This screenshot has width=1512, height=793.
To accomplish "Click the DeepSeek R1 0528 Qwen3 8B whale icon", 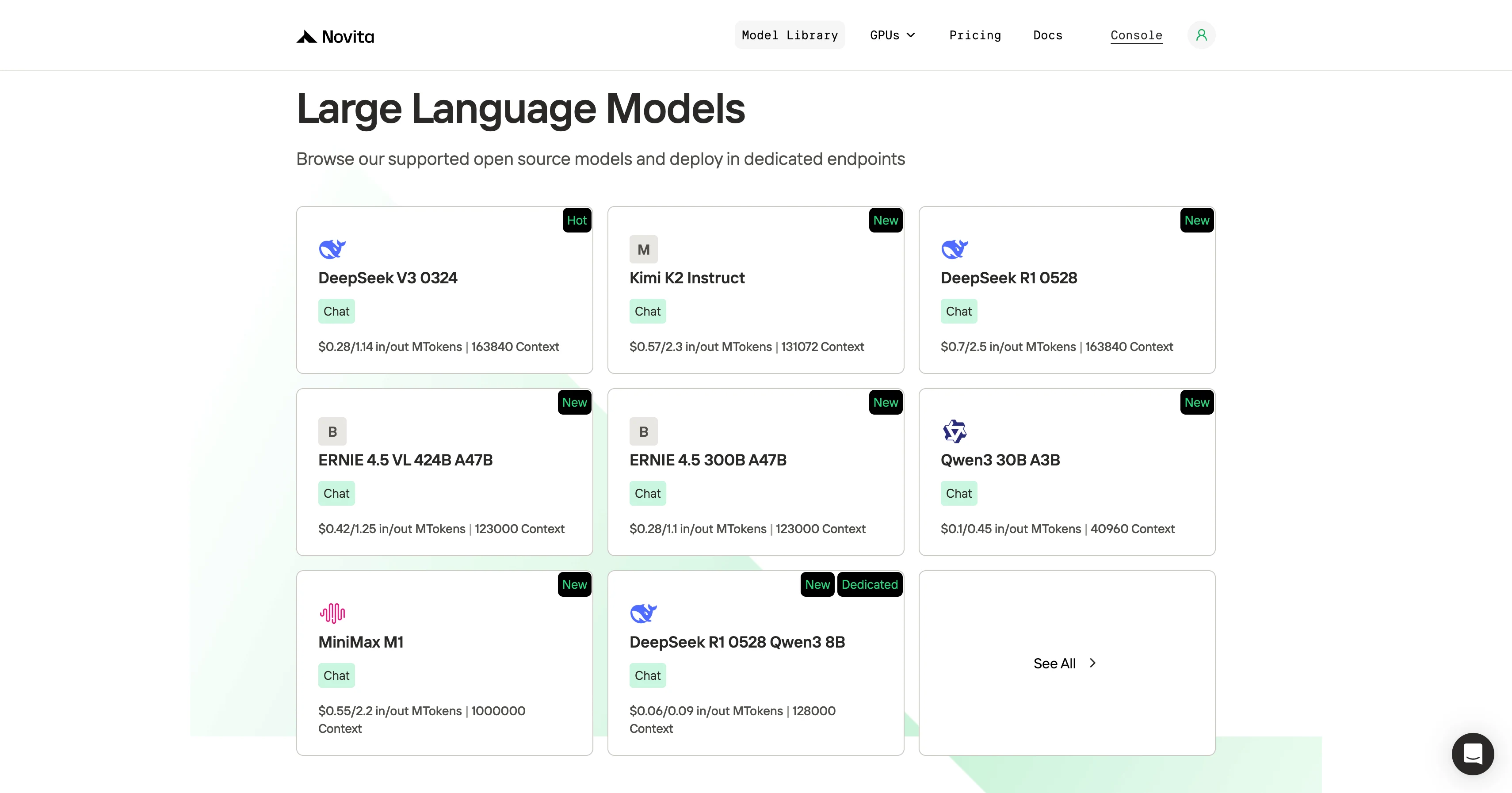I will pos(643,614).
